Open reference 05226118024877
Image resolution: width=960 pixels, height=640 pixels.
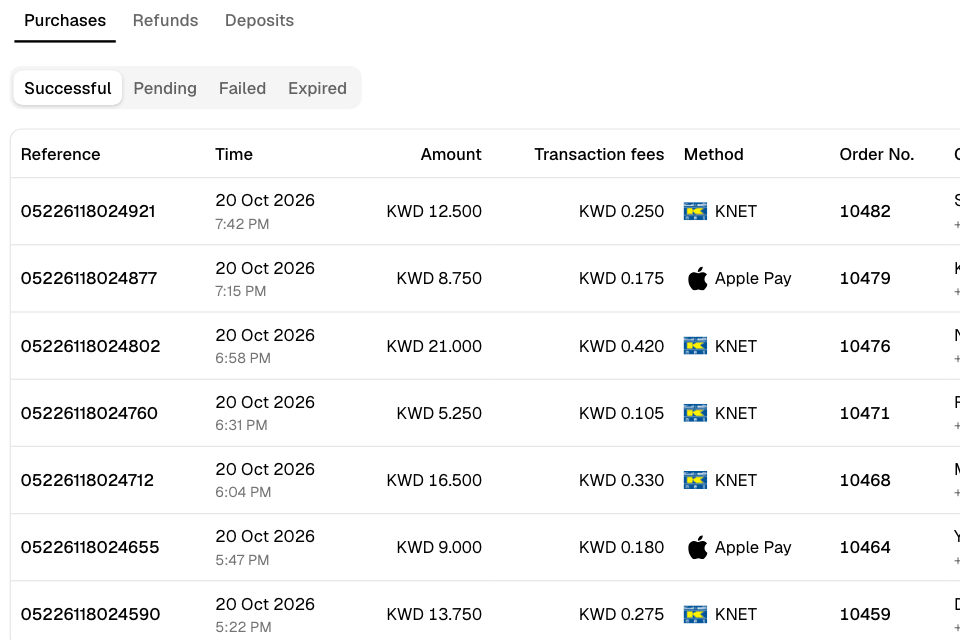(x=89, y=278)
